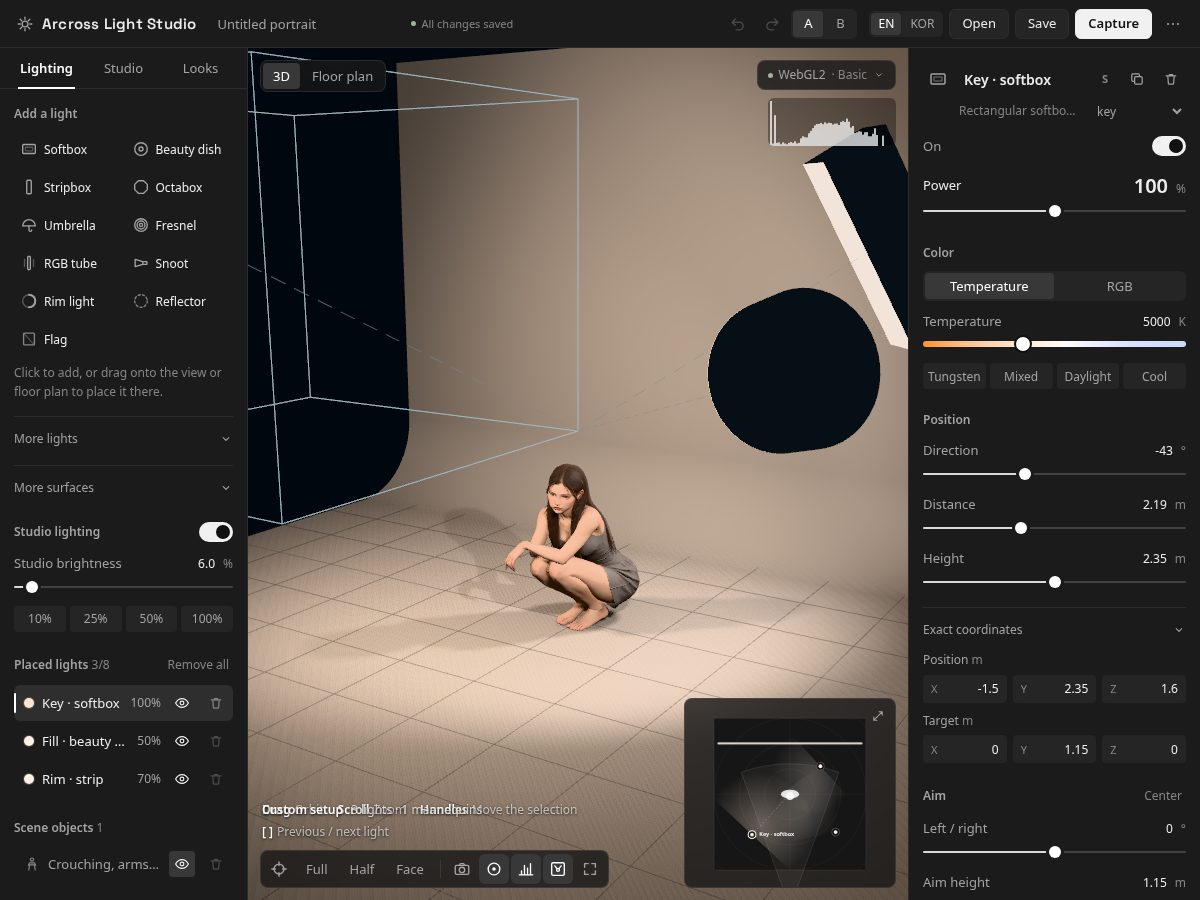
Task: Hide the Fill beauty light
Action: point(182,741)
